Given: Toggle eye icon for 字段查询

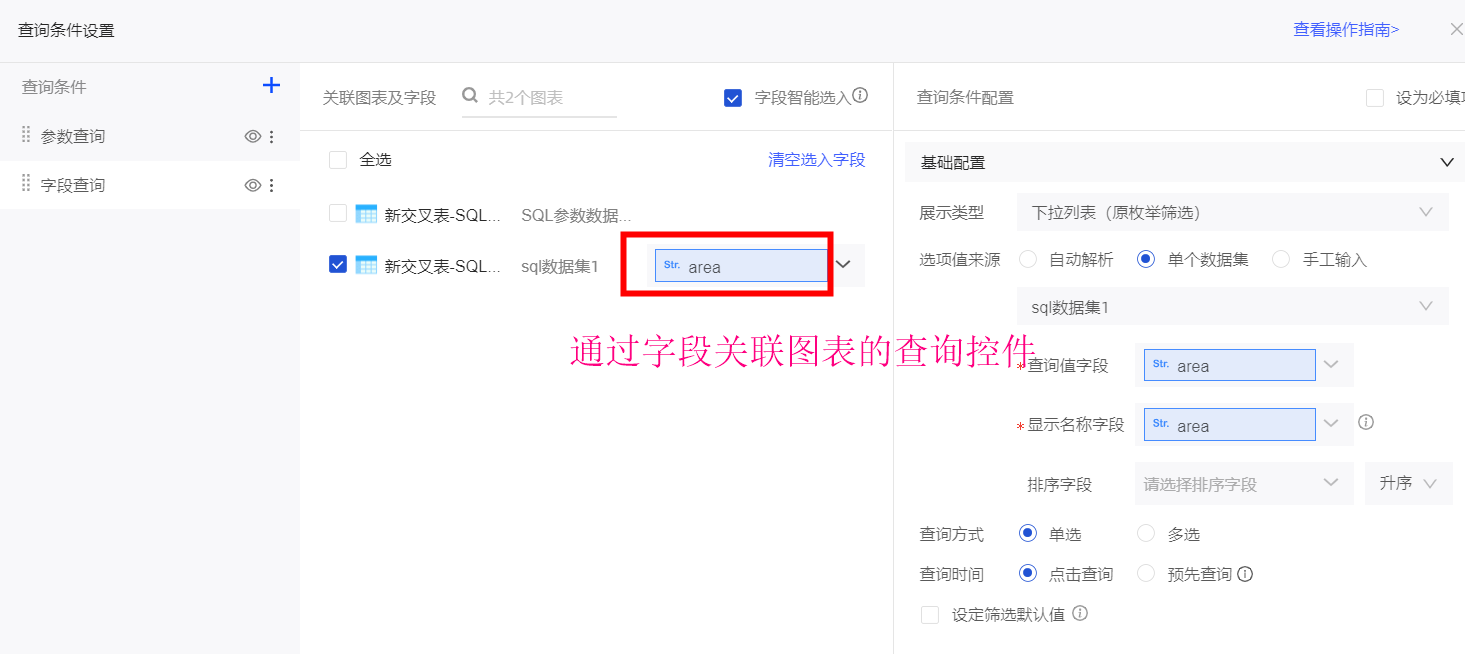Looking at the screenshot, I should click(x=253, y=186).
